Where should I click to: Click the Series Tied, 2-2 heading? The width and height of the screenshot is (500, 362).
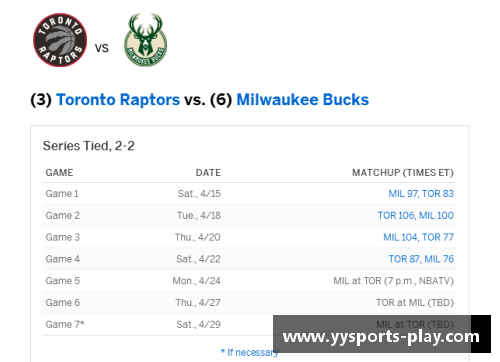tap(89, 146)
